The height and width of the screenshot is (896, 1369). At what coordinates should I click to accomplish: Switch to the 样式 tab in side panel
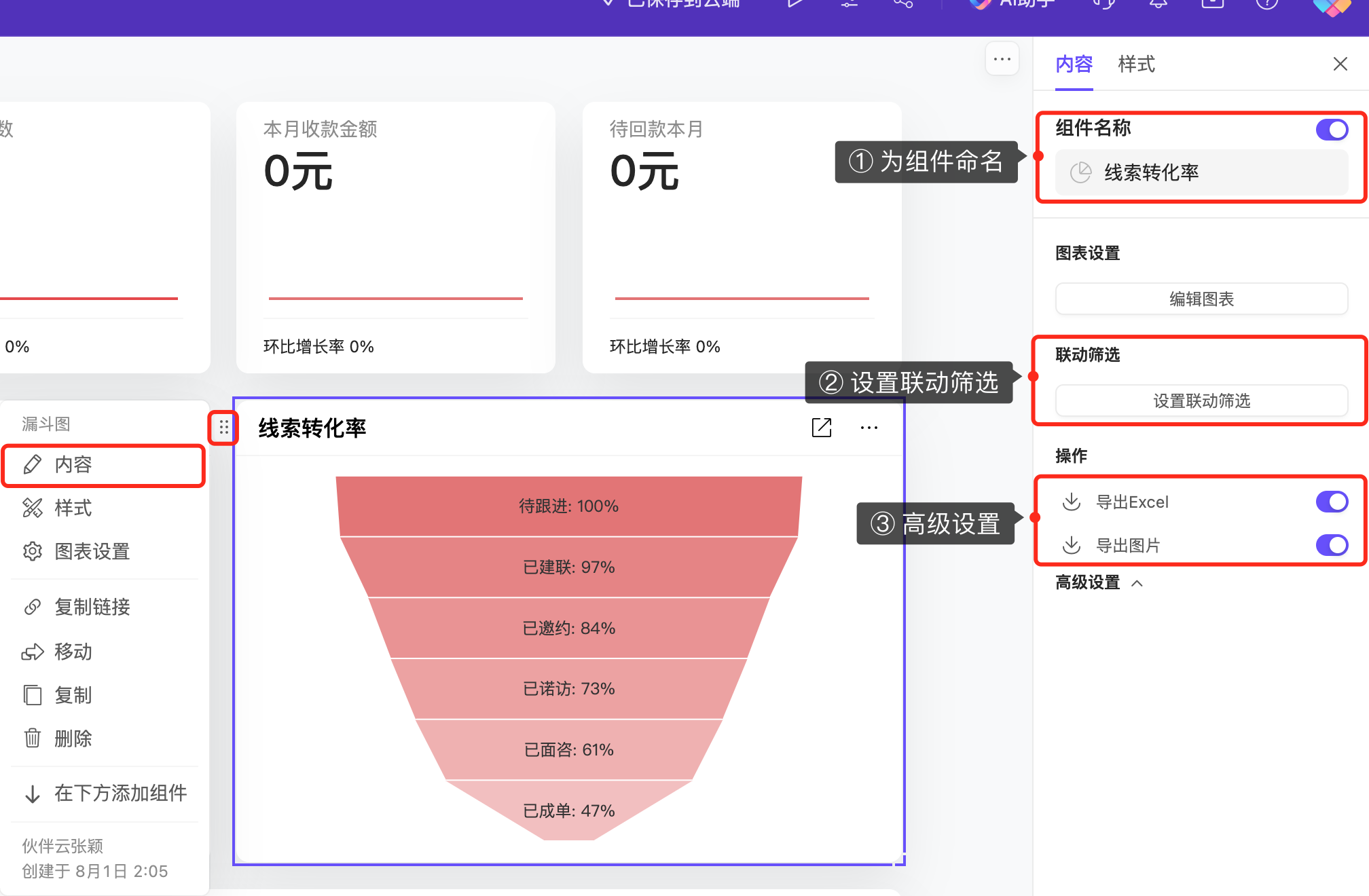[x=1136, y=64]
